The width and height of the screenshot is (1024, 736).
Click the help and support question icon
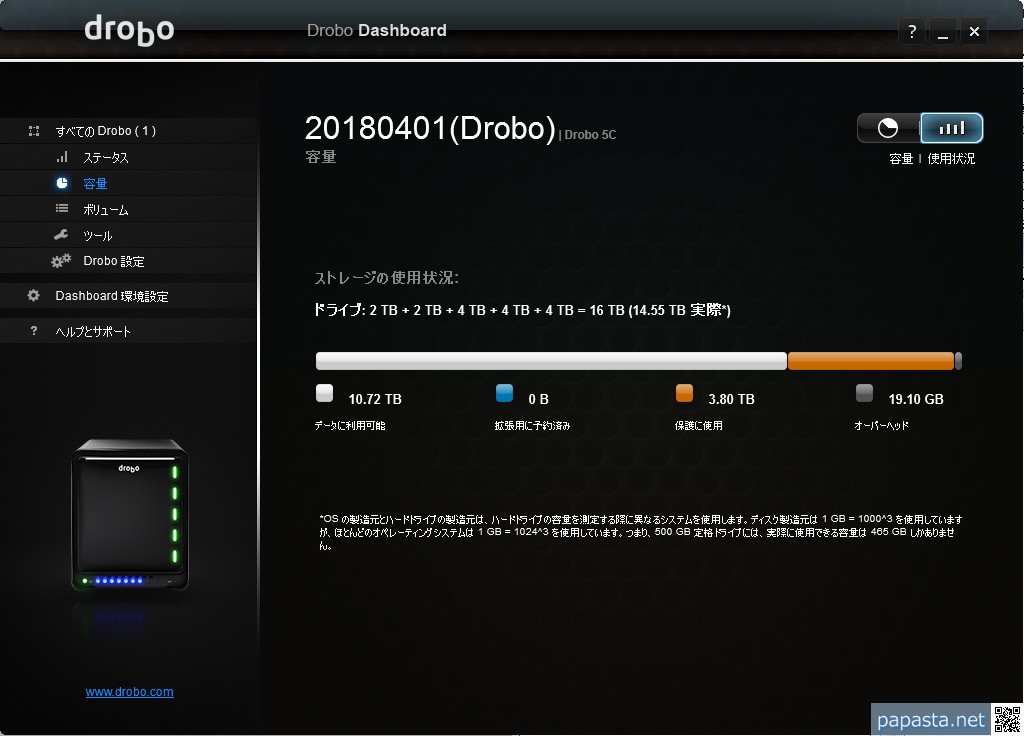[x=33, y=331]
